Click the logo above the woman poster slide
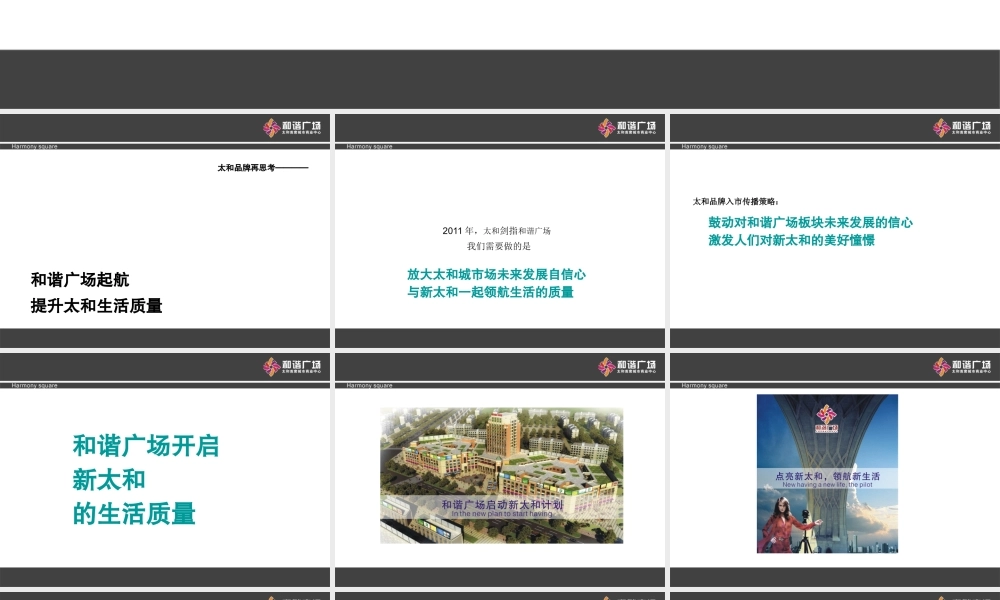This screenshot has height=600, width=1000. 962,367
